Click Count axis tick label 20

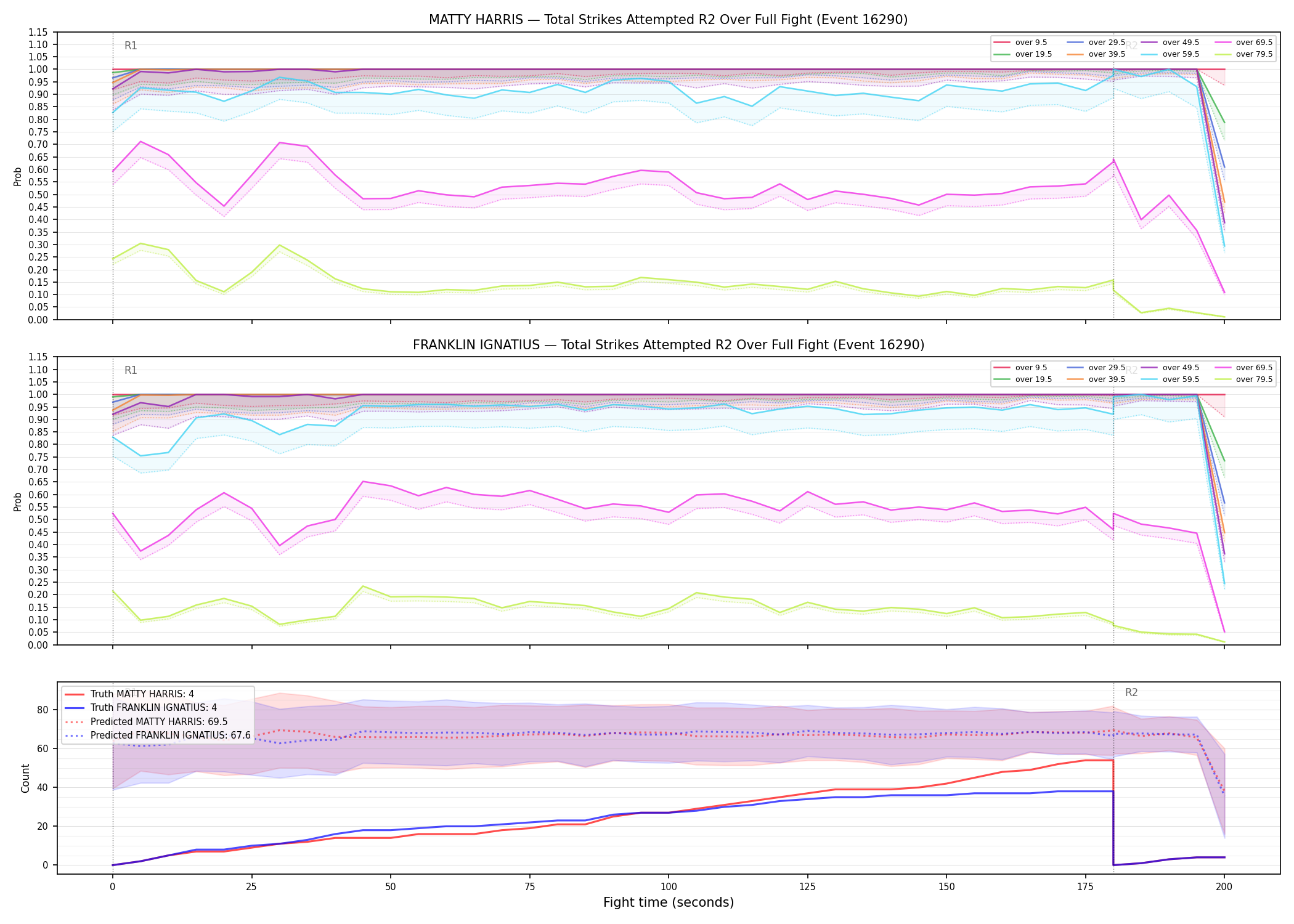(42, 826)
